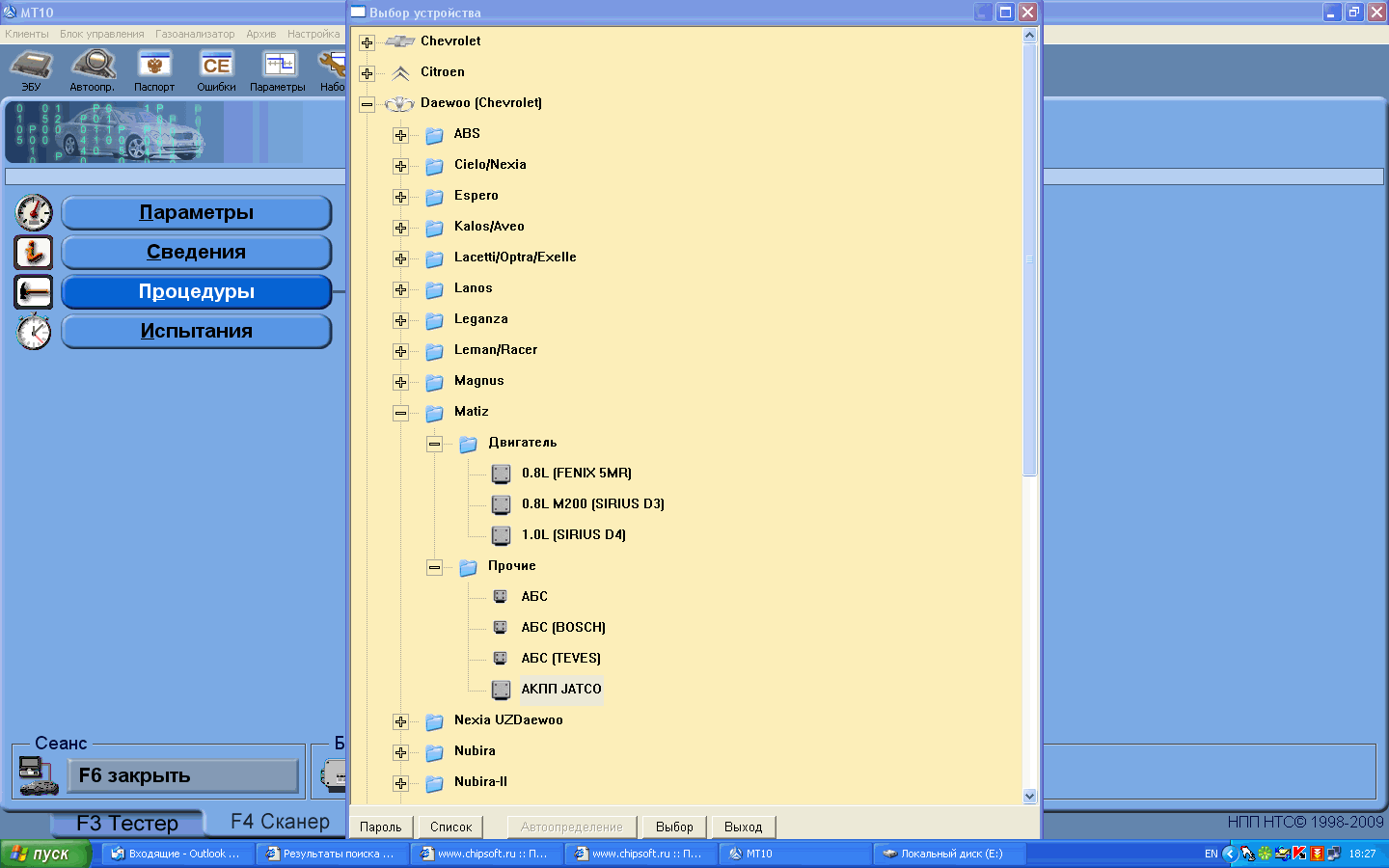Open the Паспорт toolbar icon
This screenshot has width=1389, height=868.
(154, 68)
